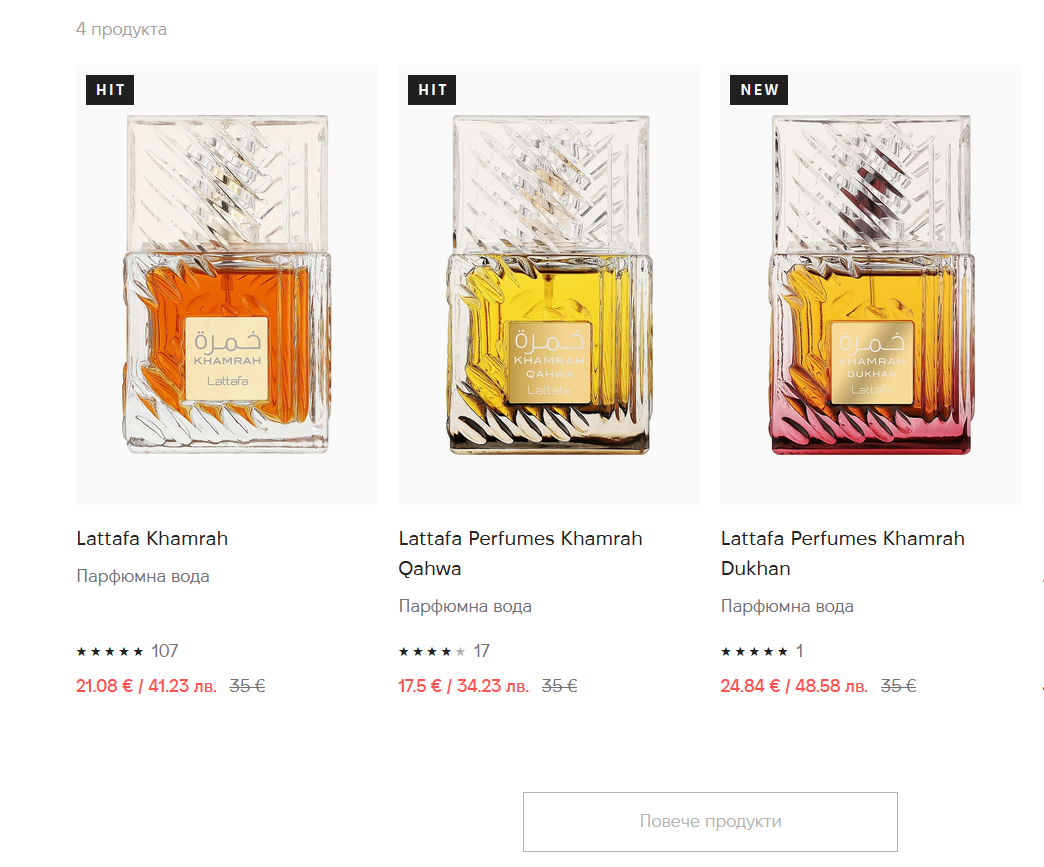Screen dimensions: 1044x867
Task: Click the HIT badge on Khamrah Qahwa
Action: pyautogui.click(x=432, y=90)
